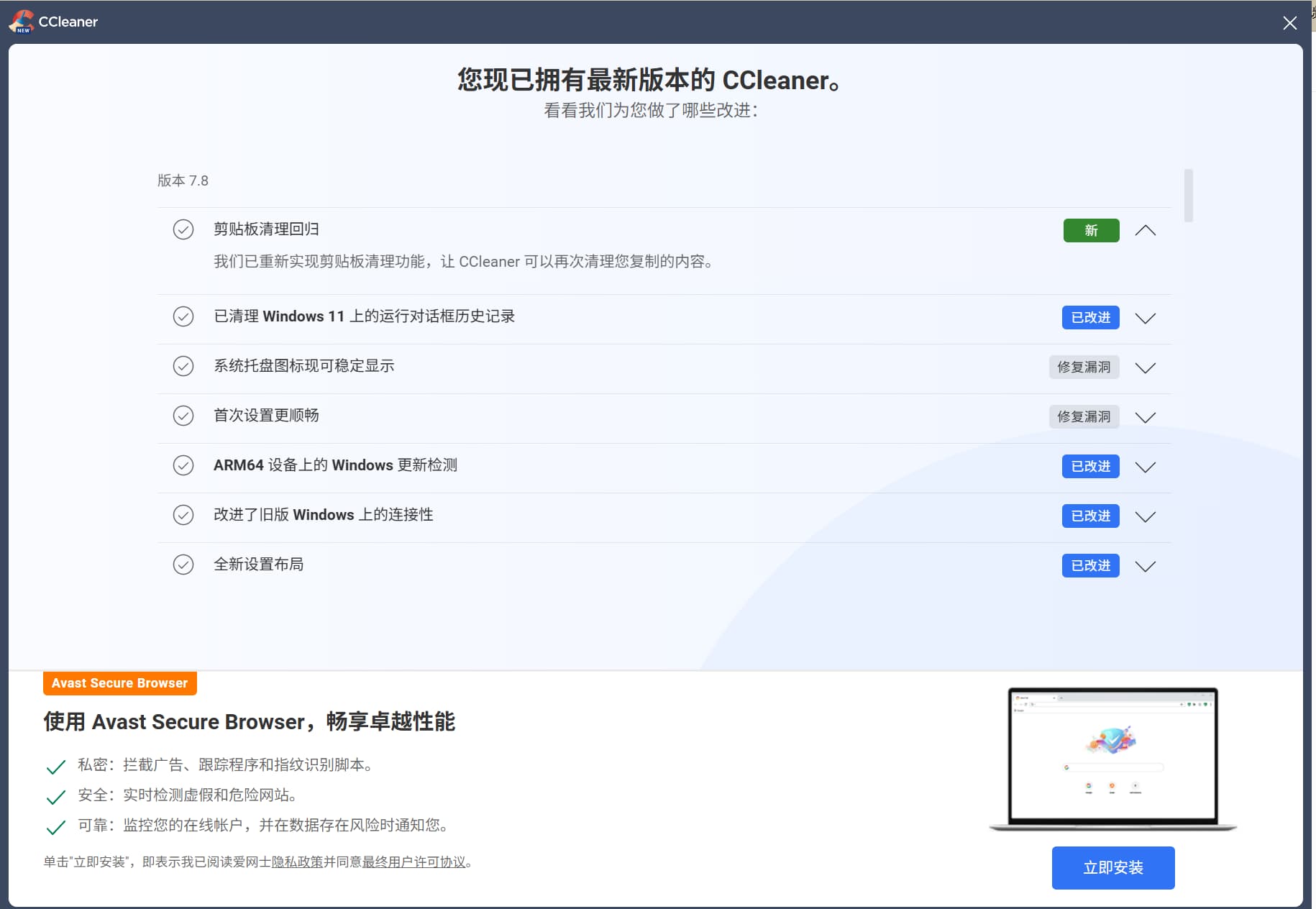
Task: Click check circle icon beside 改进了旧版 Windows 连接性
Action: click(183, 515)
